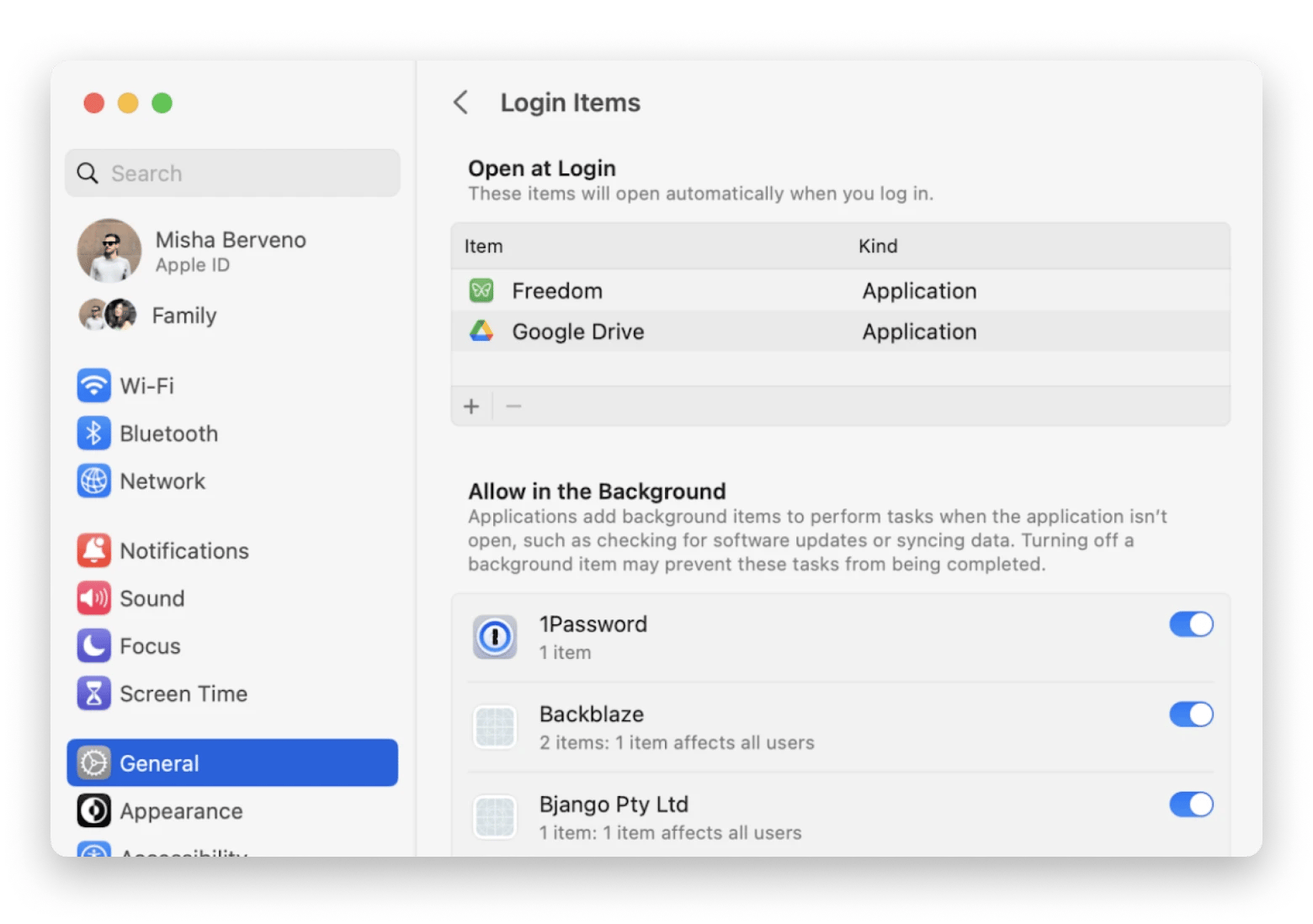Click the Network globe icon

93,481
